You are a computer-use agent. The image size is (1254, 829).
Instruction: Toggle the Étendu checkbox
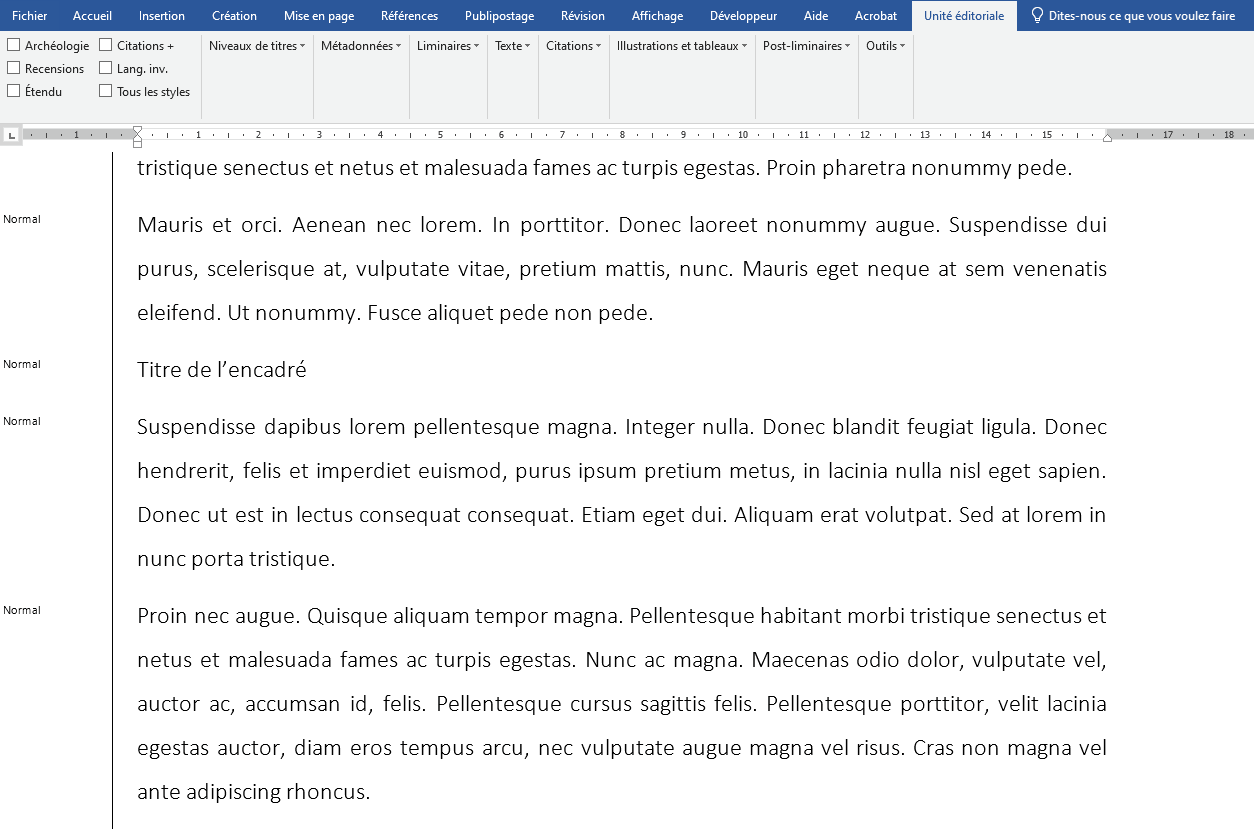coord(14,91)
